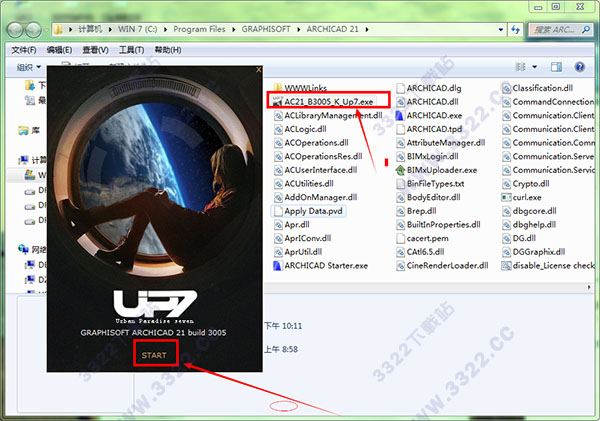The height and width of the screenshot is (421, 600).
Task: Select ACUserInterface.dll file
Action: pos(316,170)
